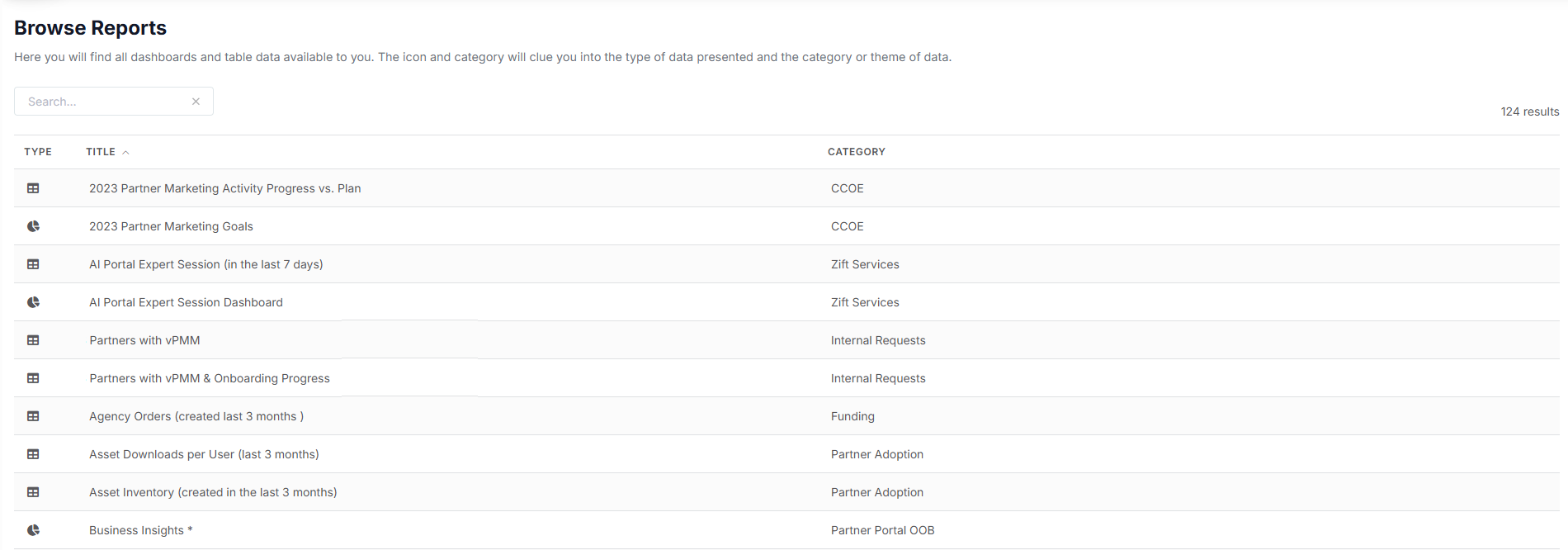This screenshot has height=550, width=1568.
Task: Click table icon beside AI Portal Expert Session (last 7 days)
Action: point(33,264)
